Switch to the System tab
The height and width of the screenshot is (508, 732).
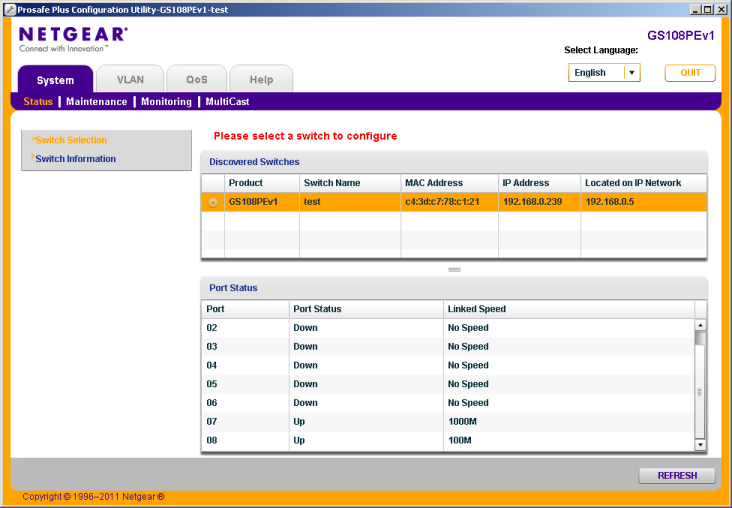pyautogui.click(x=55, y=80)
